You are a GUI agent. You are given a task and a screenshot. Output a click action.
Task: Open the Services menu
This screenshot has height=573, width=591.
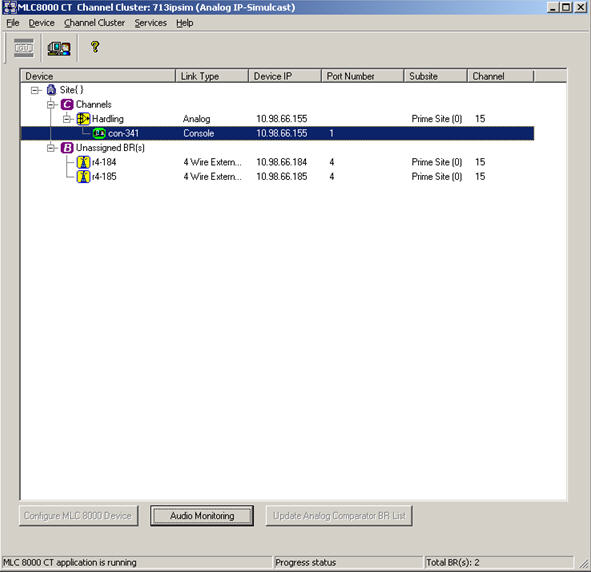pos(150,23)
